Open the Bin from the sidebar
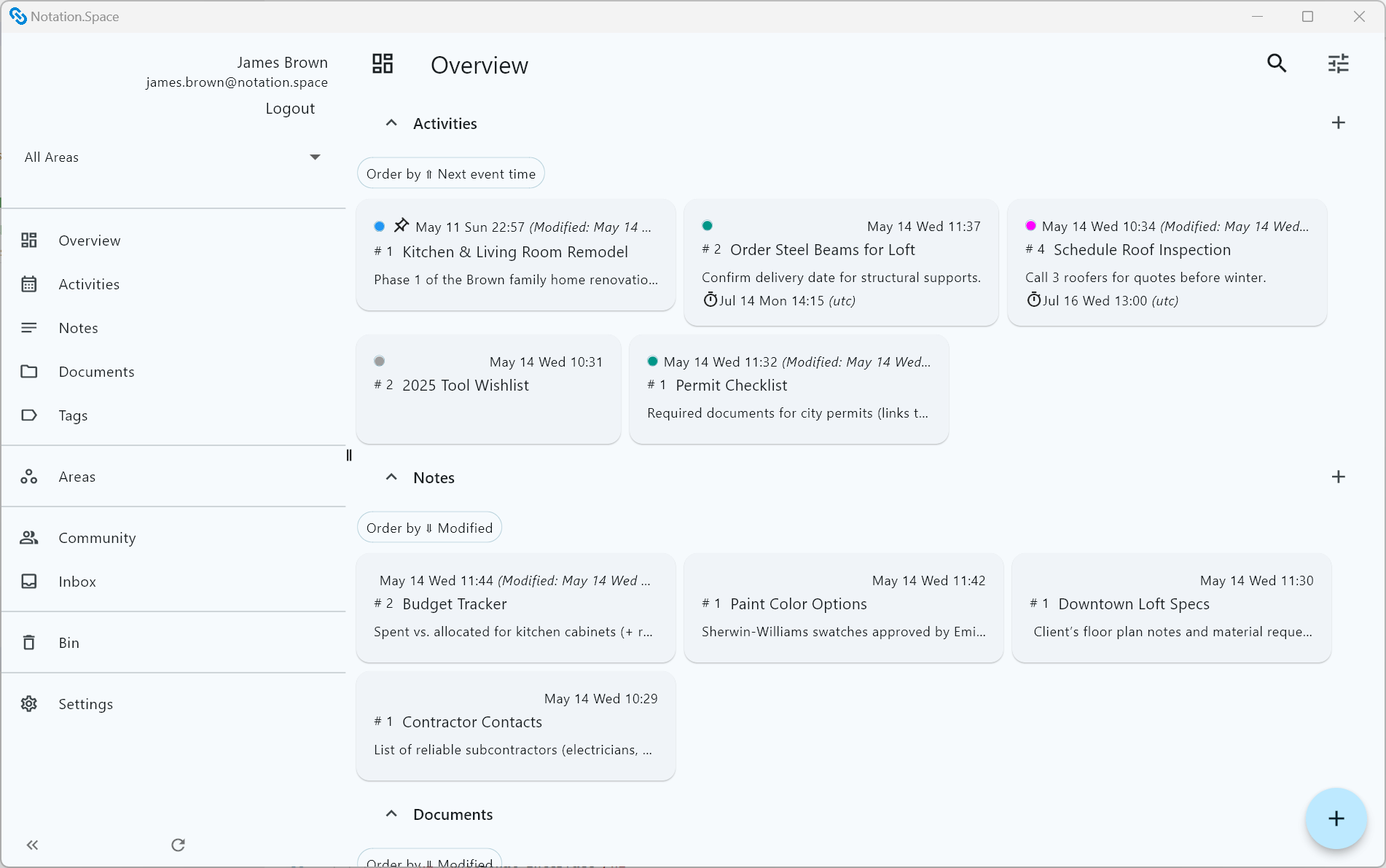Screen dimensions: 1386x868 pyautogui.click(x=68, y=643)
